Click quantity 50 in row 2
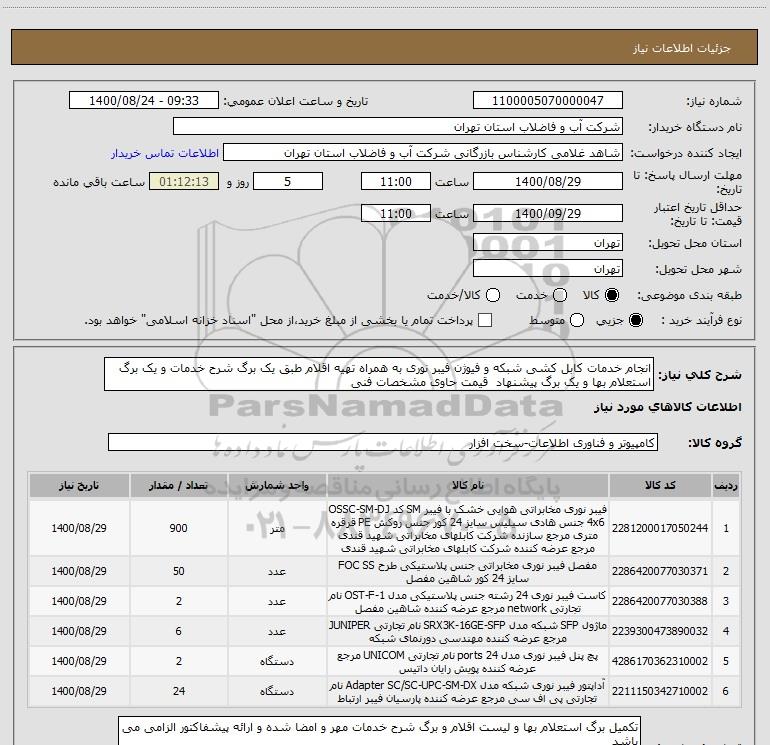770x745 pixels. click(178, 571)
